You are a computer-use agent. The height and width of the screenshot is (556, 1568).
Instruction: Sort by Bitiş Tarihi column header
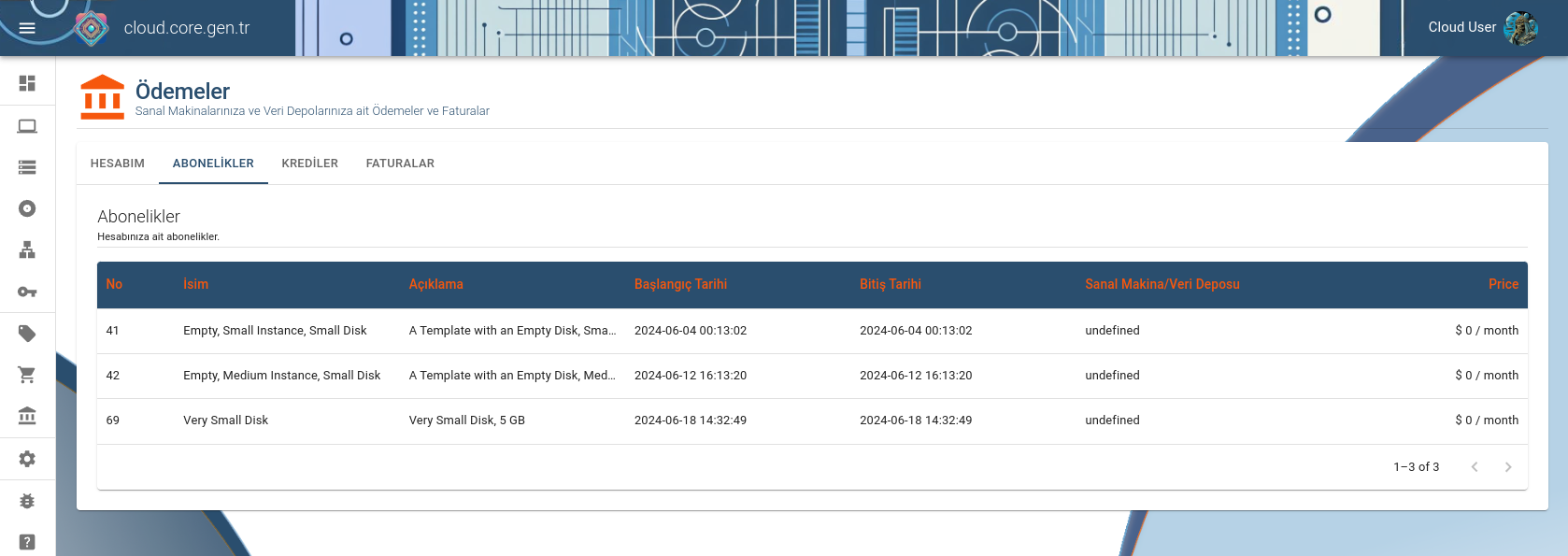pyautogui.click(x=891, y=284)
